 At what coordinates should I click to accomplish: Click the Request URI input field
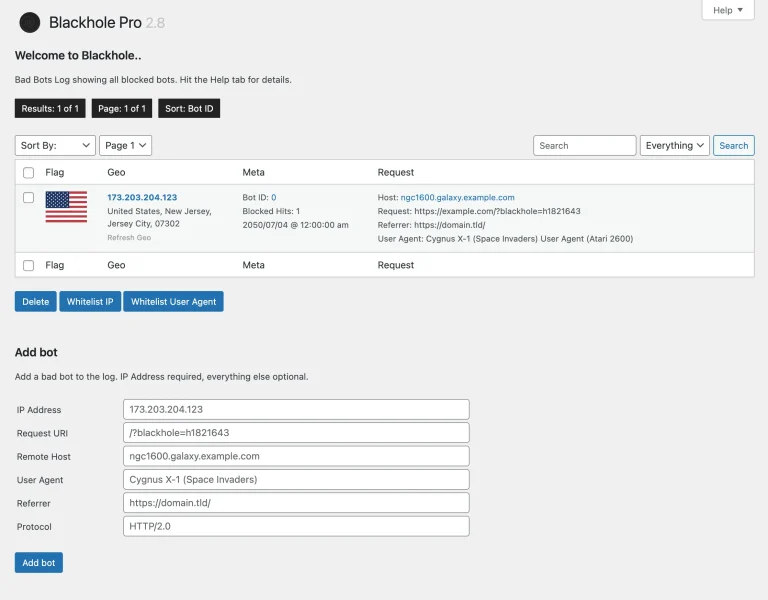pyautogui.click(x=296, y=433)
